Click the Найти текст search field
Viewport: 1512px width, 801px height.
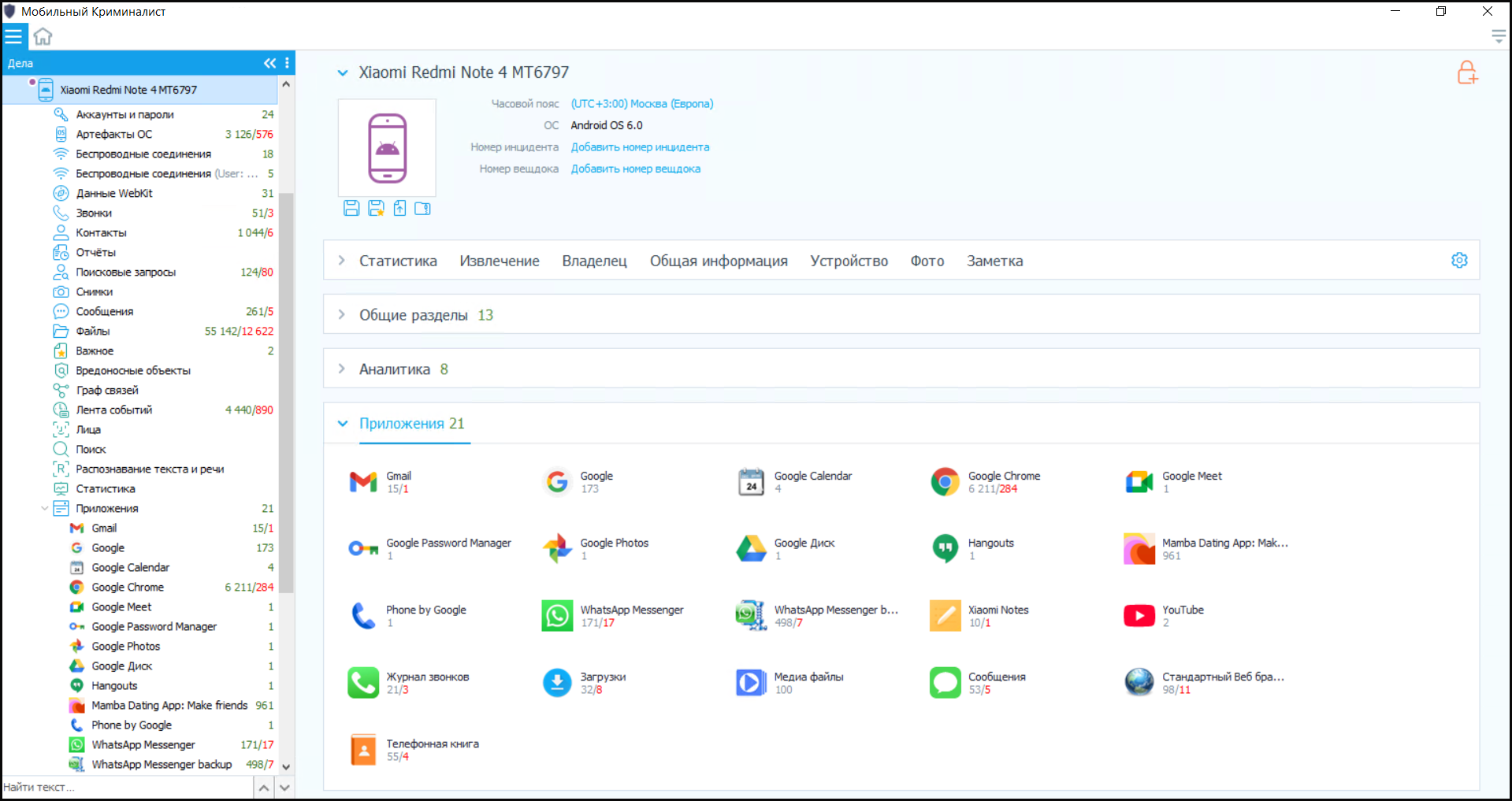click(x=127, y=788)
